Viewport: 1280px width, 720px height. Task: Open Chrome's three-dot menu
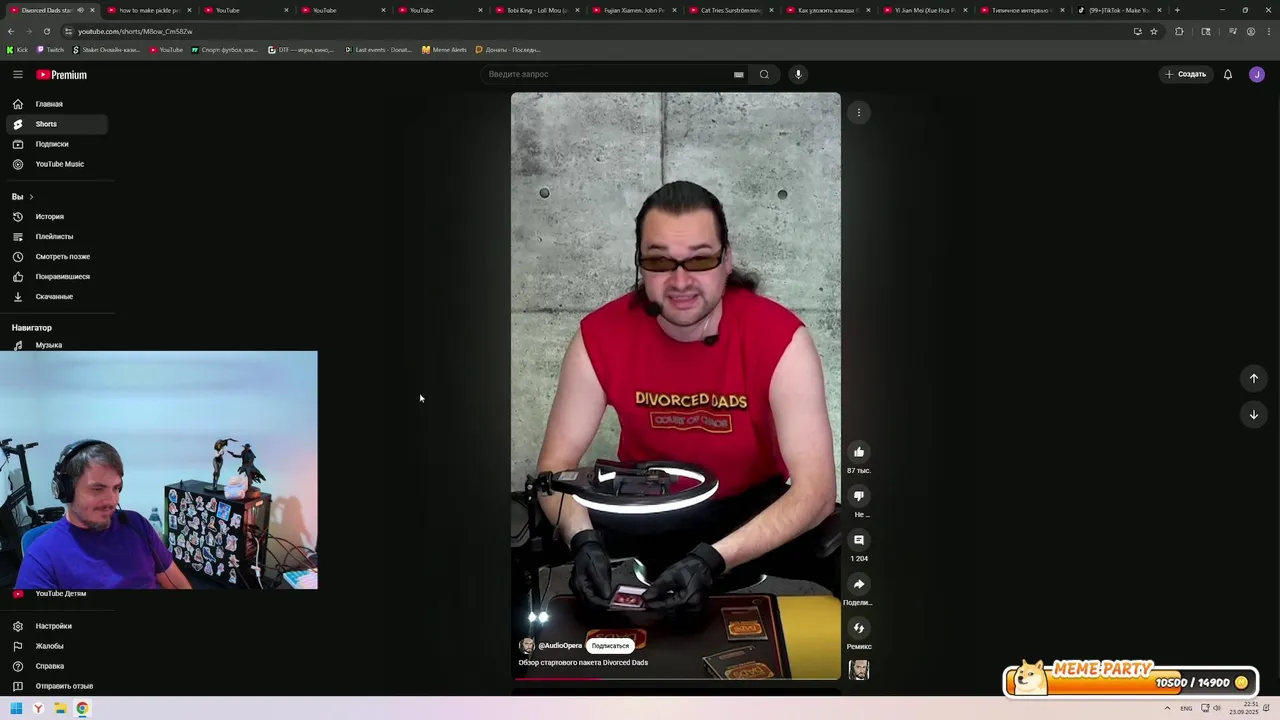click(x=1269, y=31)
